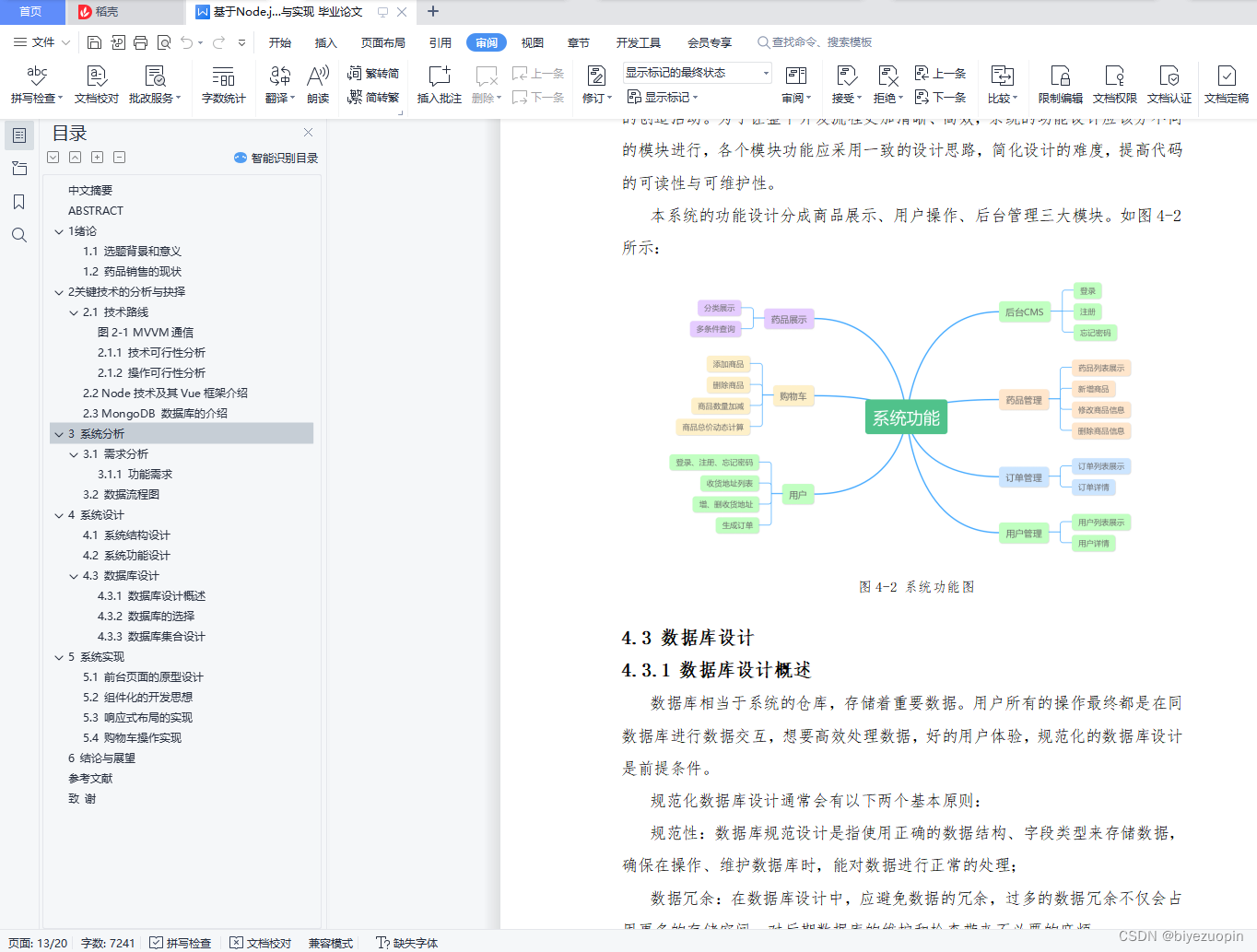This screenshot has height=952, width=1257.
Task: Open restrict editing tool
Action: [x=1060, y=84]
